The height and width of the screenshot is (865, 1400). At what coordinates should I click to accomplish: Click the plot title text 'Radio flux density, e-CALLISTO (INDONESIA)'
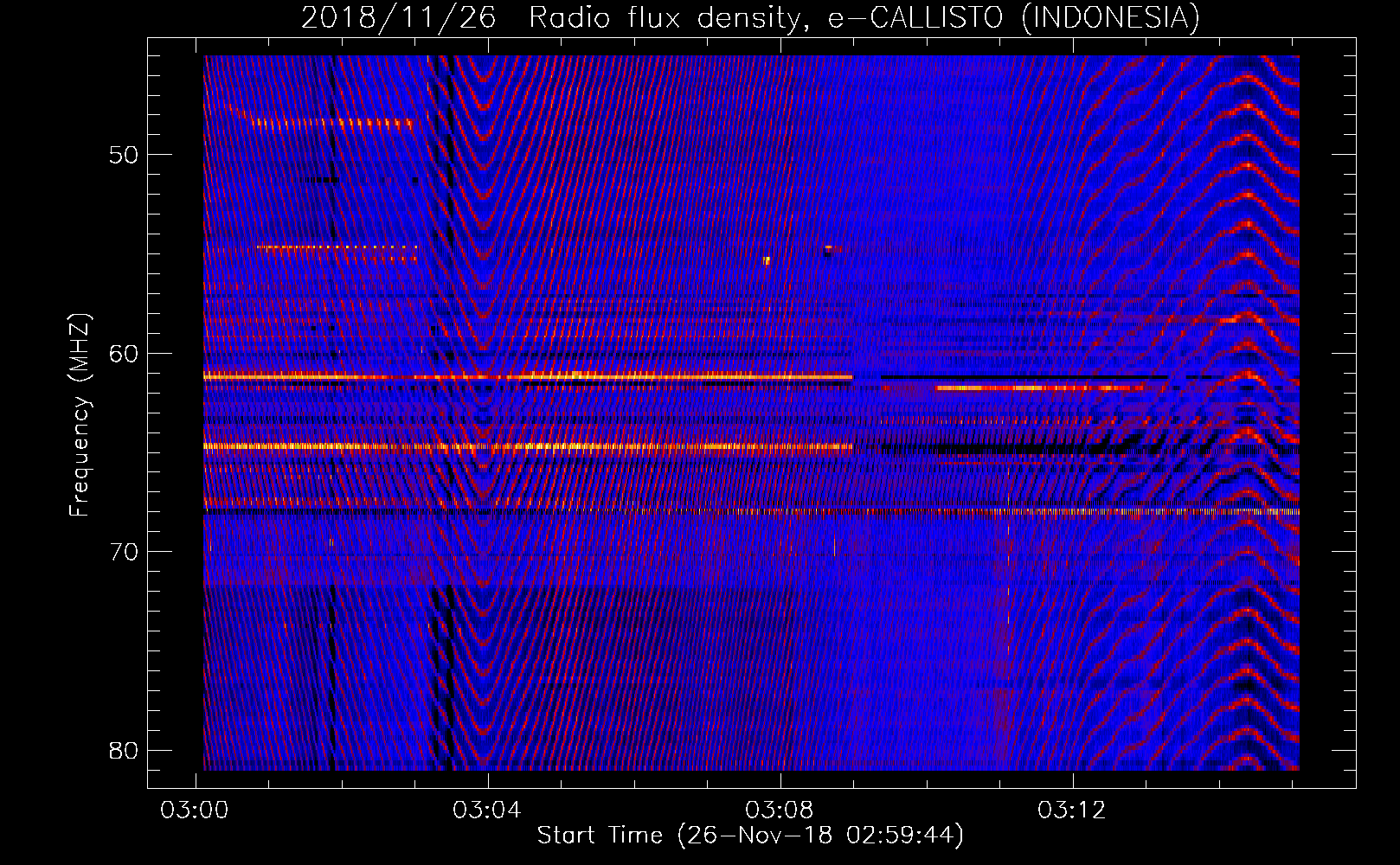tap(864, 18)
